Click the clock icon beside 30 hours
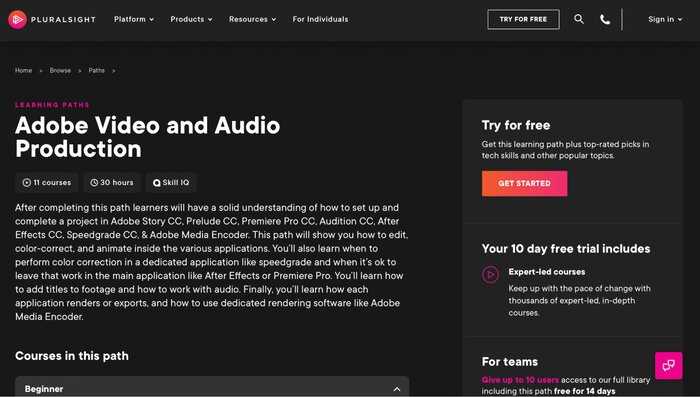The width and height of the screenshot is (700, 397). 94,183
